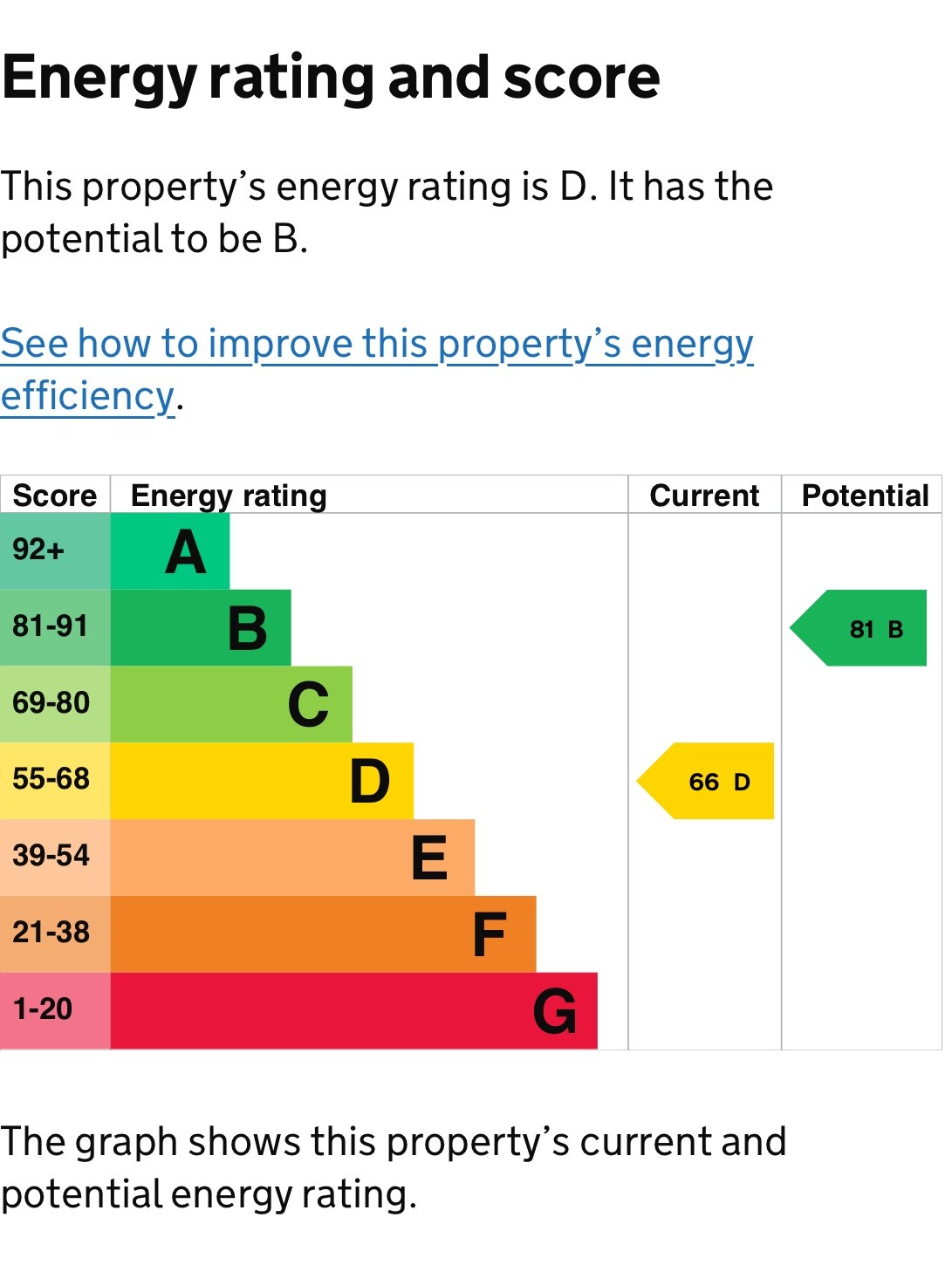Select the 55-68 score range cell
Viewport: 952px width, 1265px height.
[x=55, y=781]
